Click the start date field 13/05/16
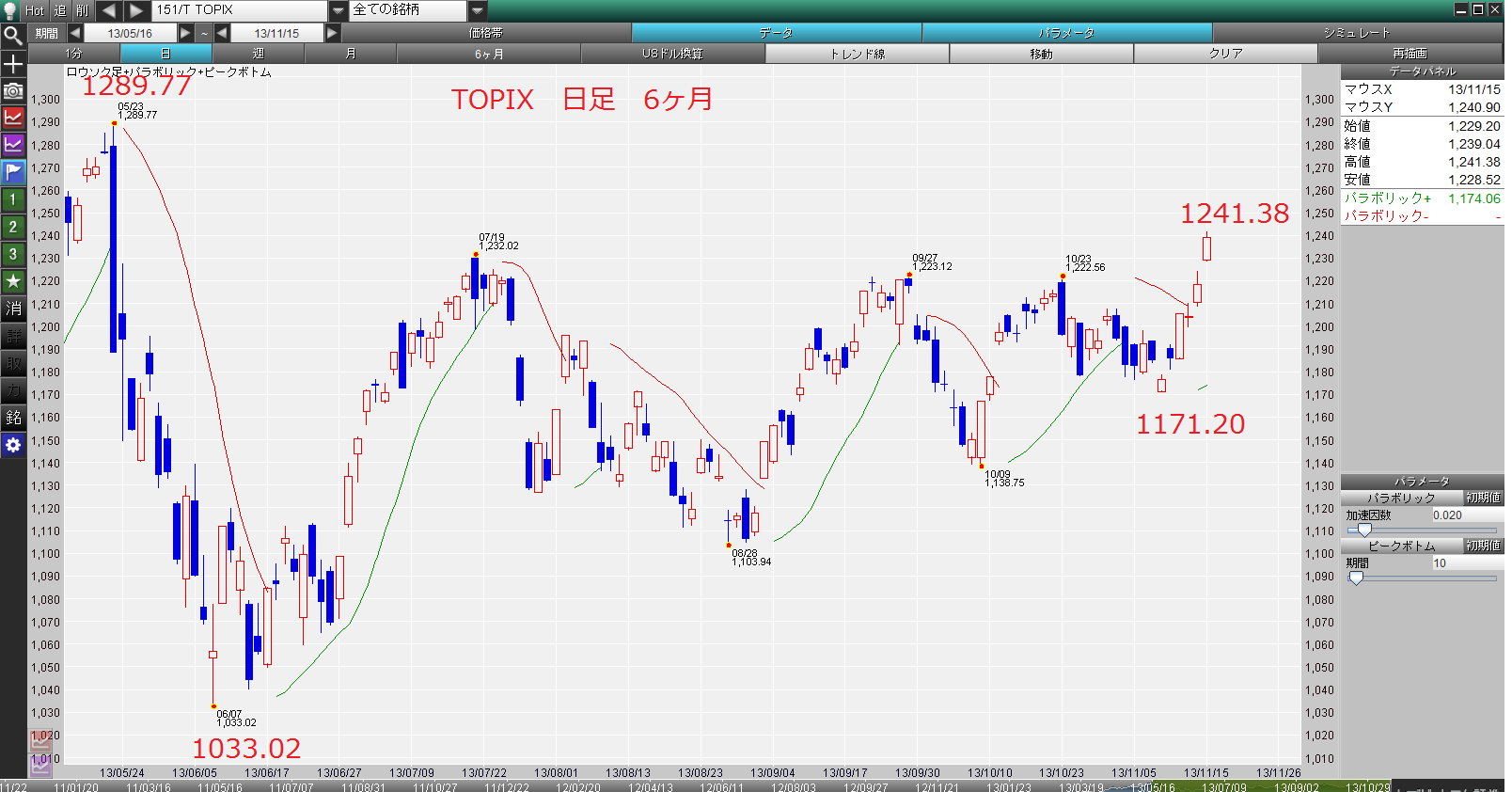 130,33
